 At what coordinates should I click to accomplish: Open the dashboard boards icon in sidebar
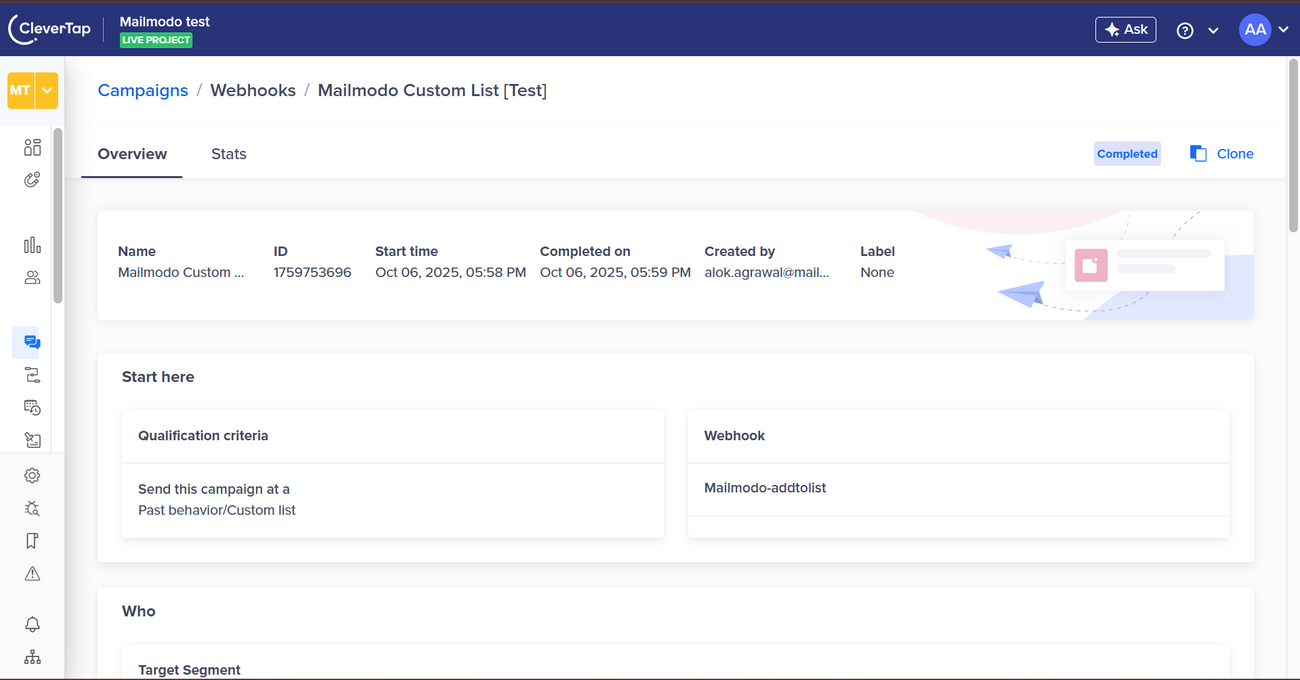32,148
